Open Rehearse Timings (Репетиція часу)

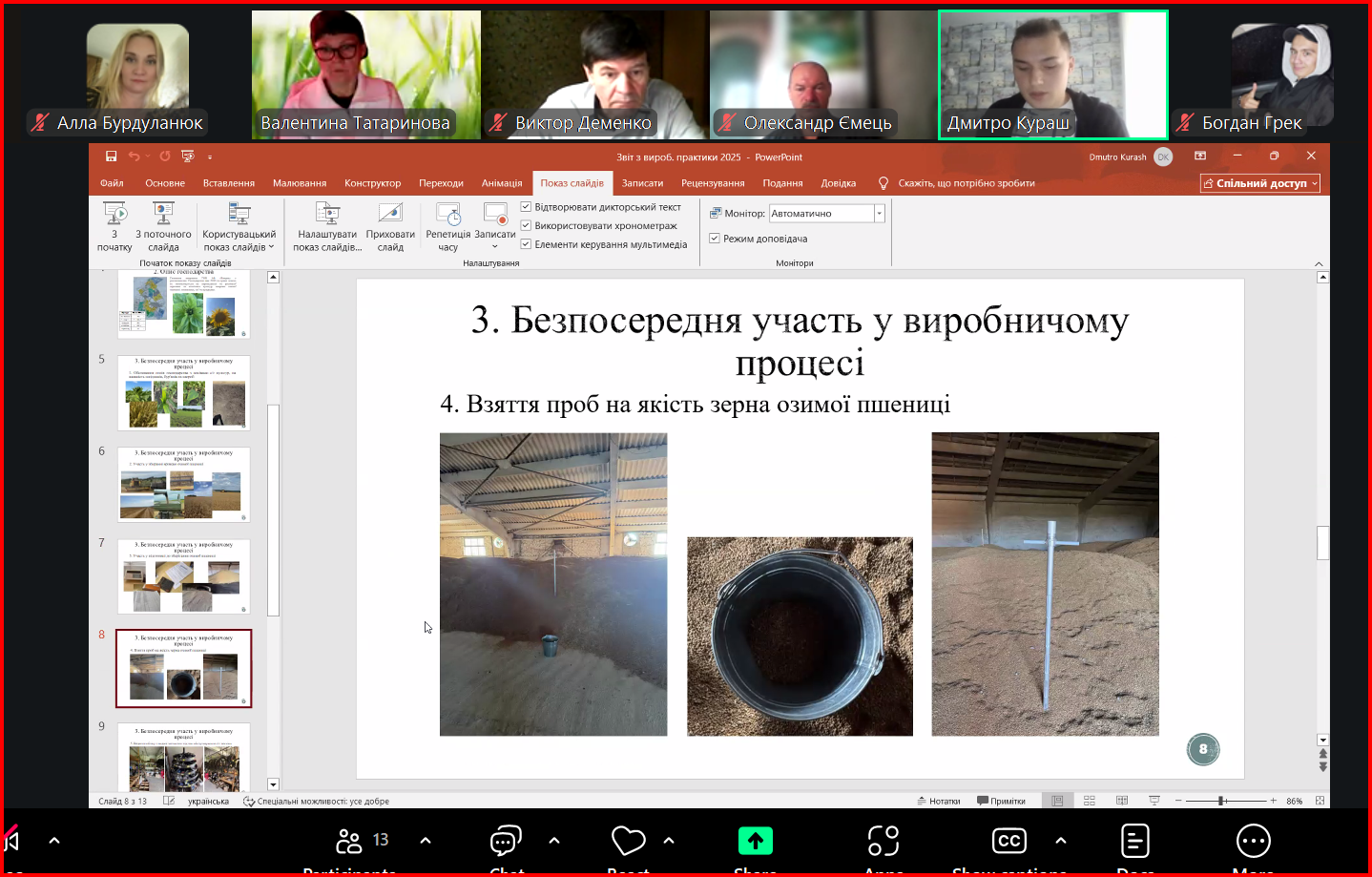click(x=447, y=225)
